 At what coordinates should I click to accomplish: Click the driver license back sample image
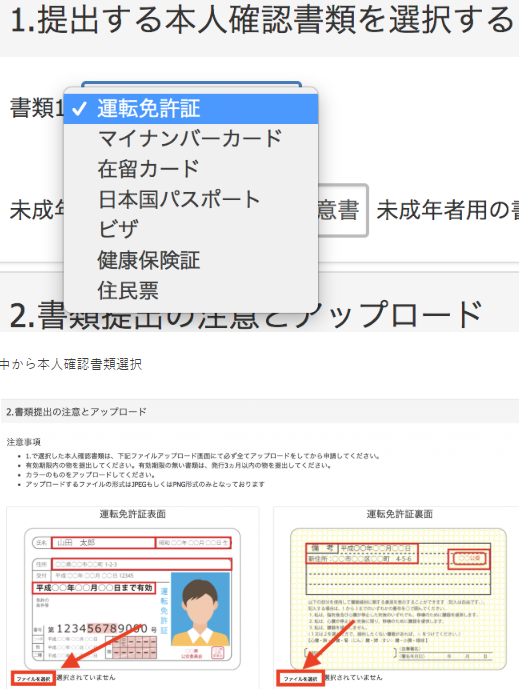point(398,599)
